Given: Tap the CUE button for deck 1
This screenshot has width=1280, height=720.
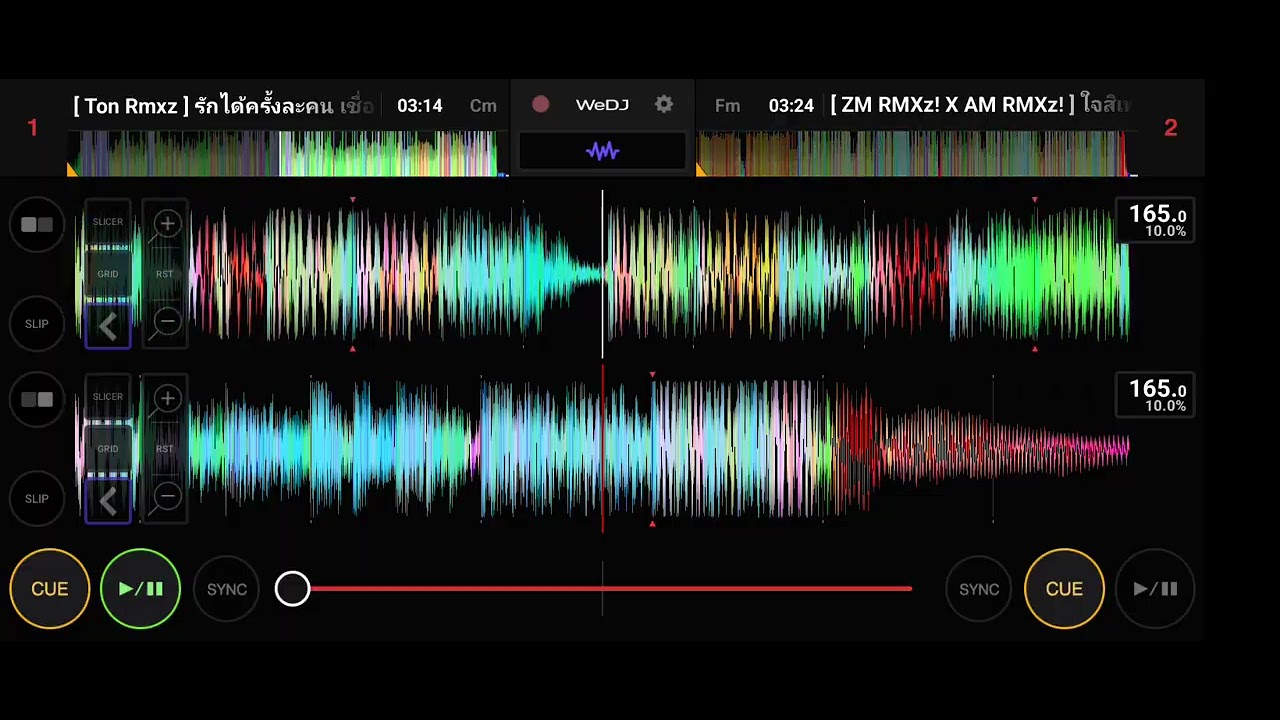Looking at the screenshot, I should point(50,589).
